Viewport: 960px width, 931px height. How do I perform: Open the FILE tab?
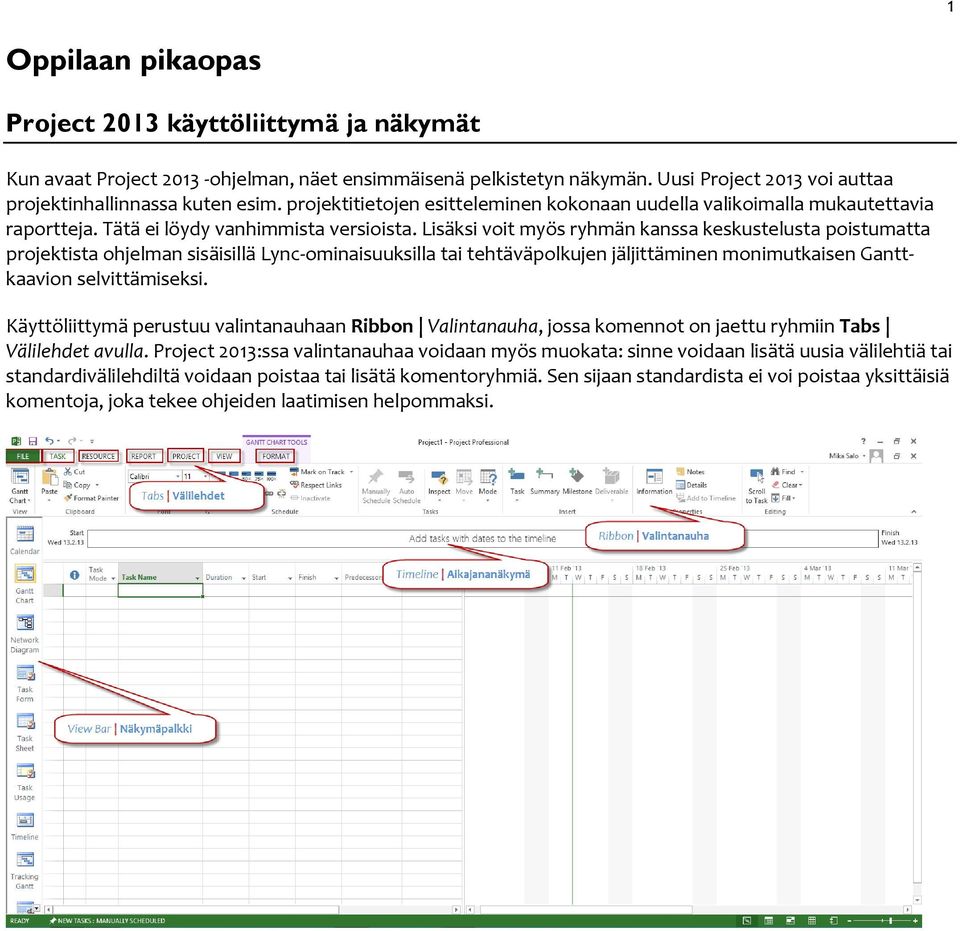tap(23, 456)
